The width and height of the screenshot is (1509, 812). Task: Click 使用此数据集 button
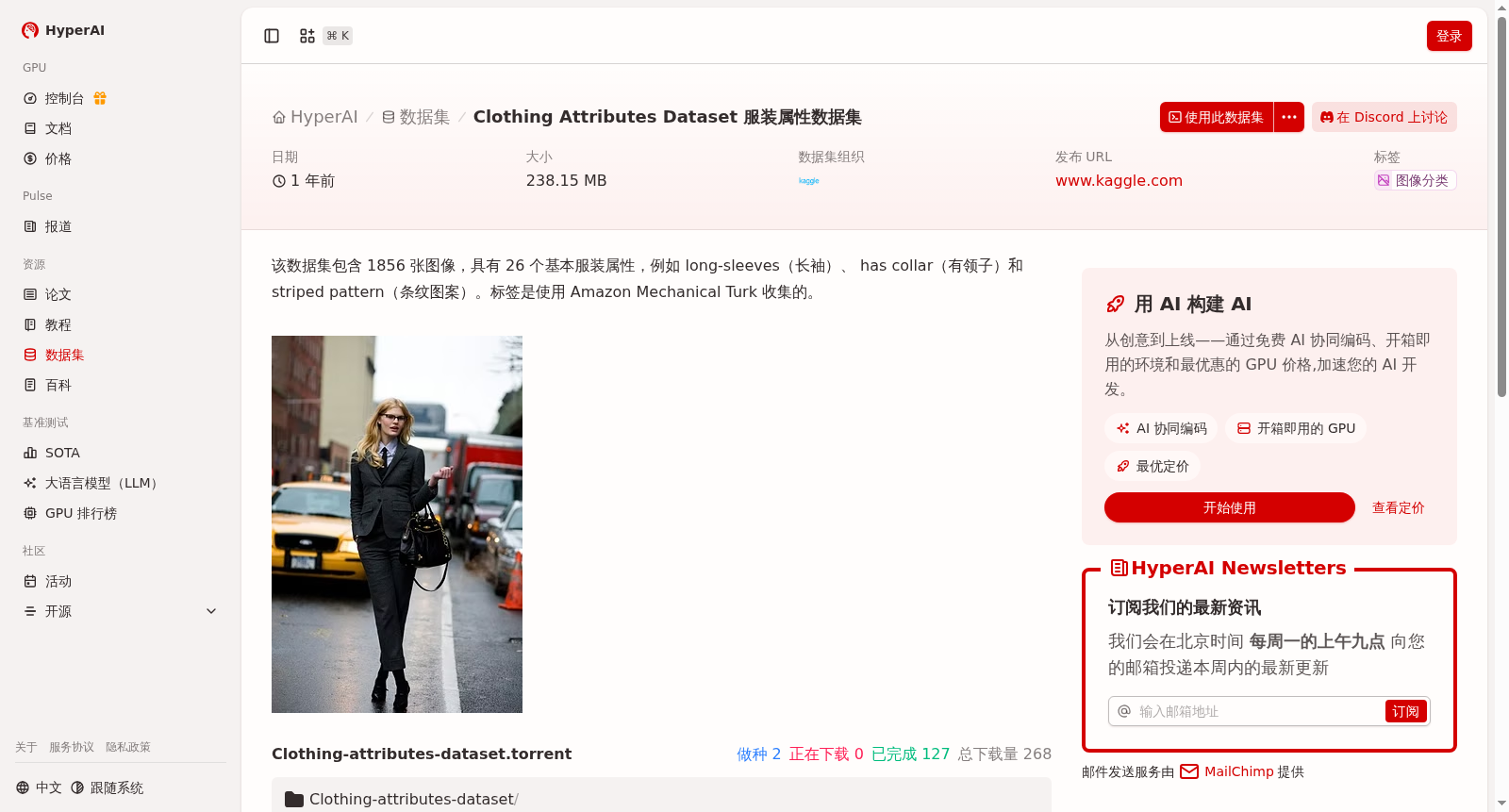point(1217,117)
